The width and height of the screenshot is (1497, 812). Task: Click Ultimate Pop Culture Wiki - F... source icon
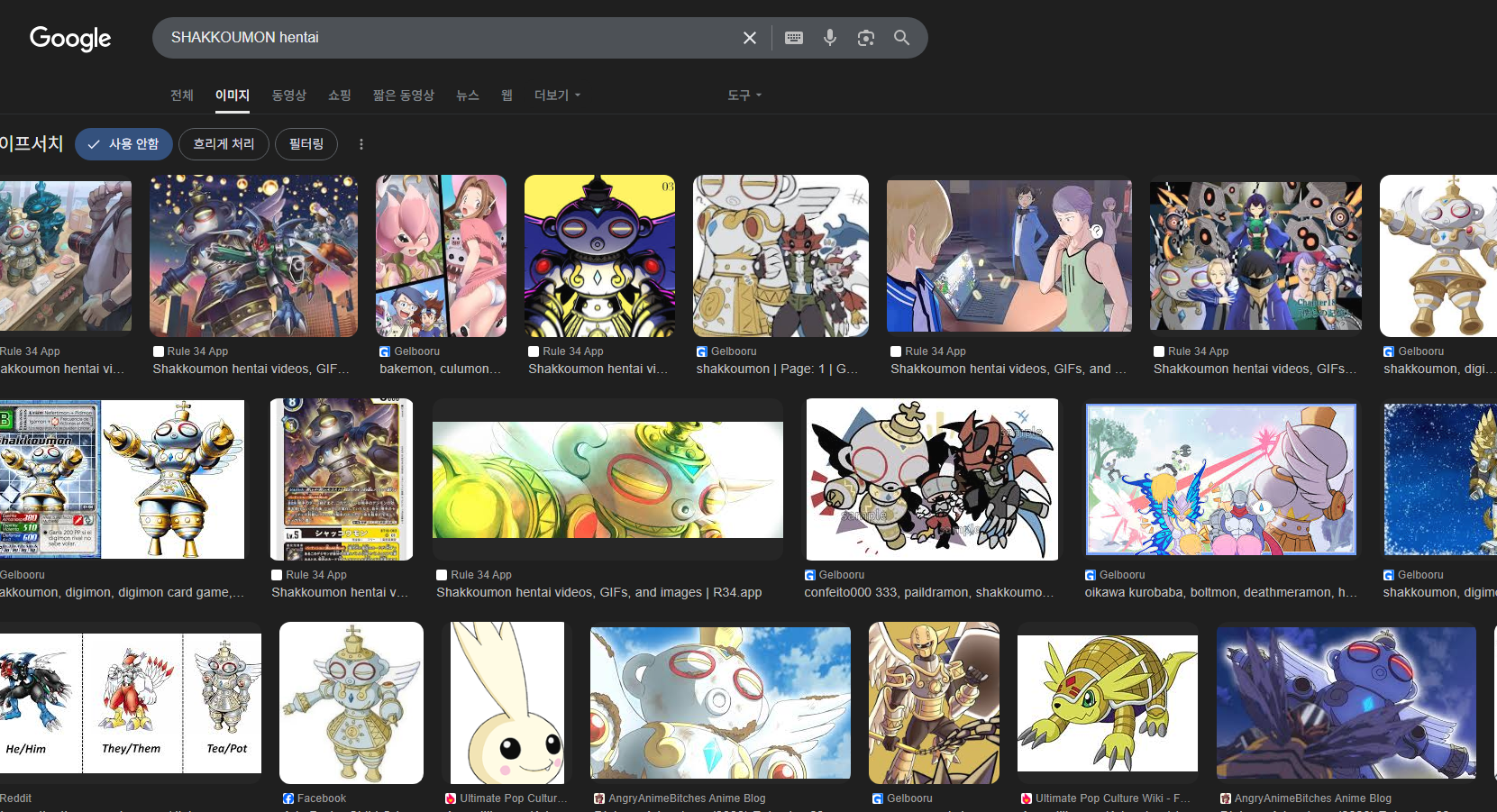click(x=1027, y=798)
